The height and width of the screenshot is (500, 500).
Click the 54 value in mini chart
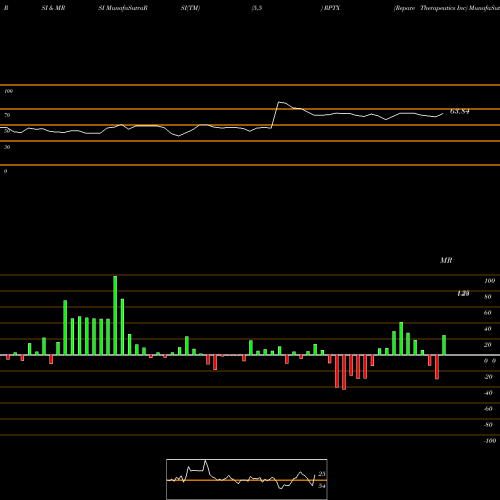[322, 486]
